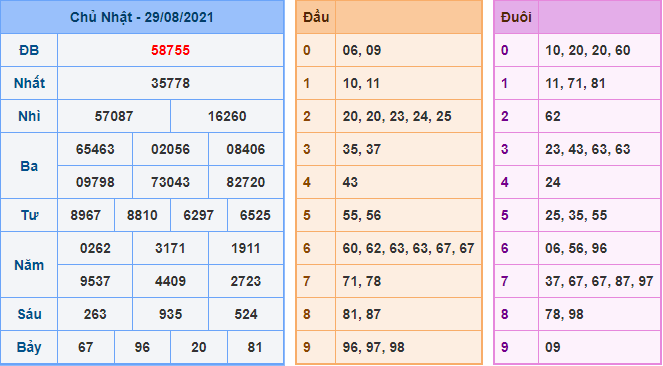Click the Nhì row label
The image size is (663, 366).
[29, 116]
